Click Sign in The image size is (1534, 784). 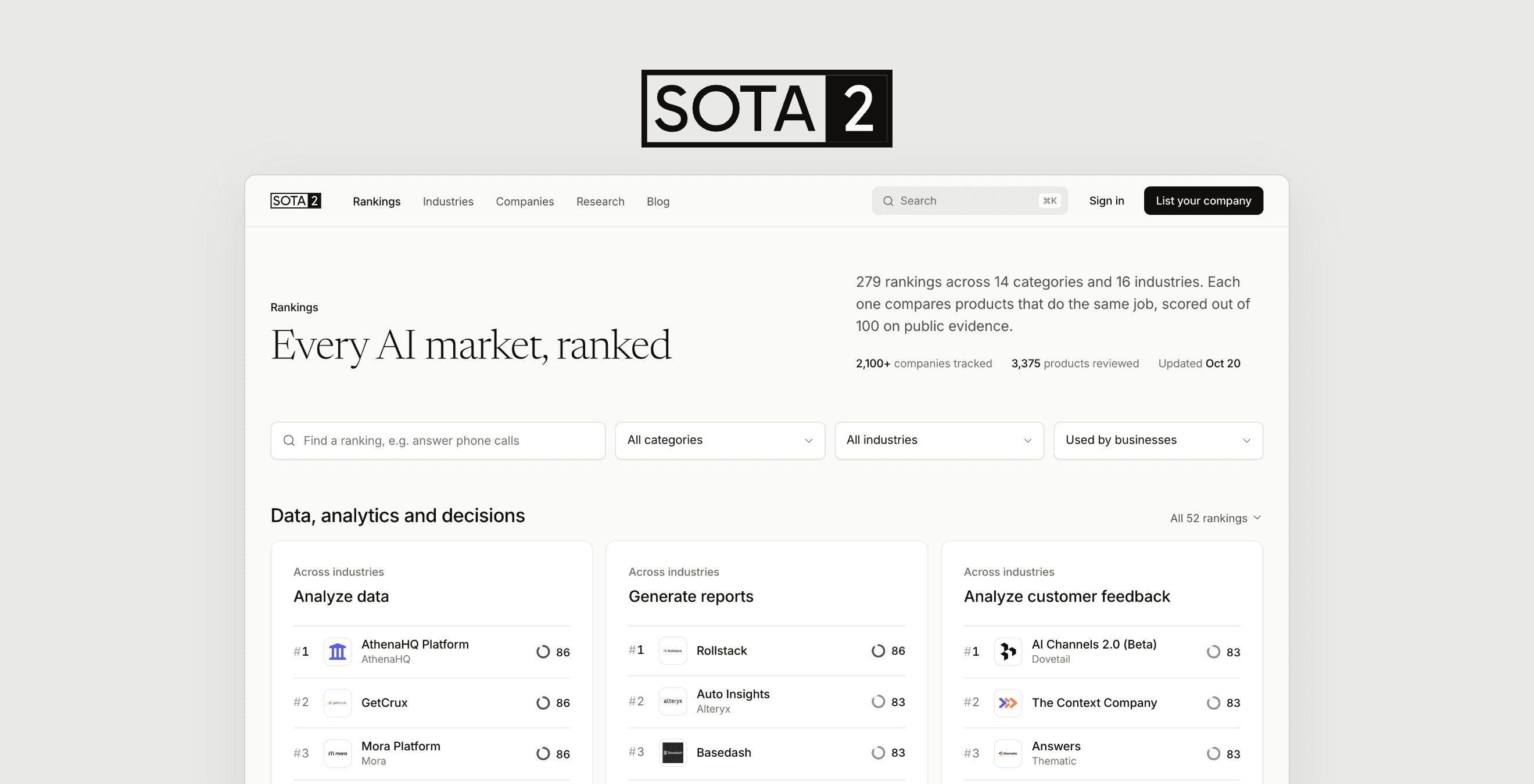click(1106, 200)
